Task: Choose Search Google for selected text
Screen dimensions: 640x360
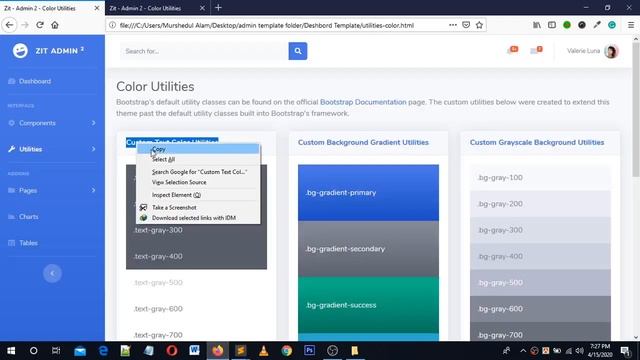Action: click(198, 172)
